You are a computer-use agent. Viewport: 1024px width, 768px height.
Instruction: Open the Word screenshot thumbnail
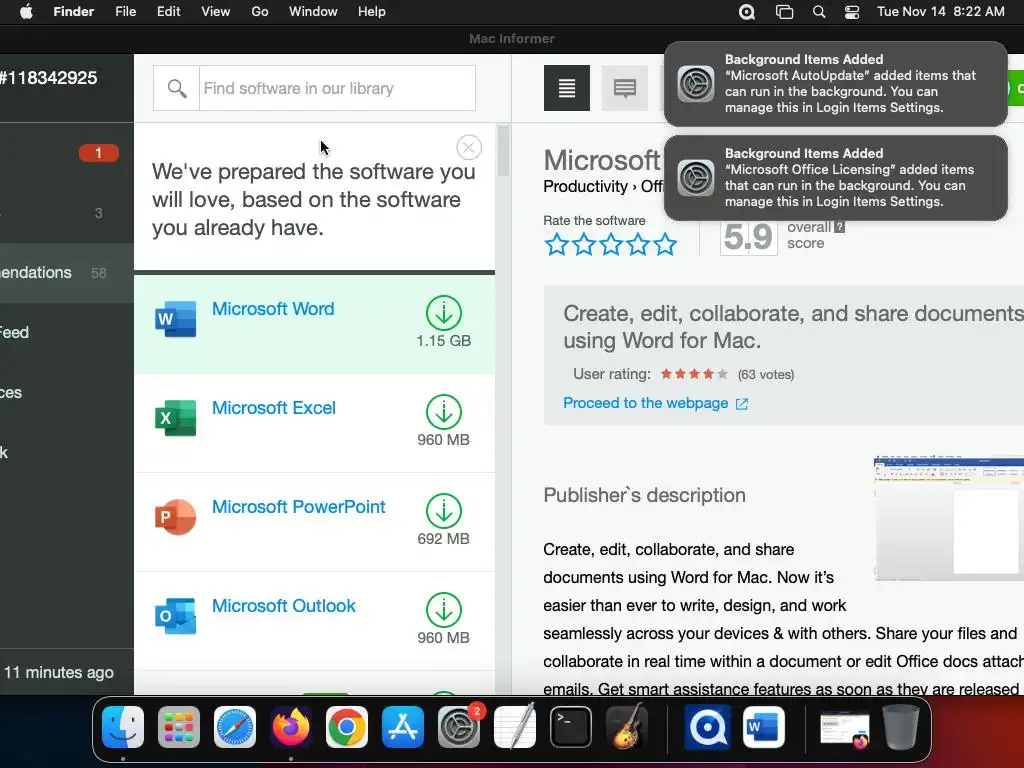[949, 519]
